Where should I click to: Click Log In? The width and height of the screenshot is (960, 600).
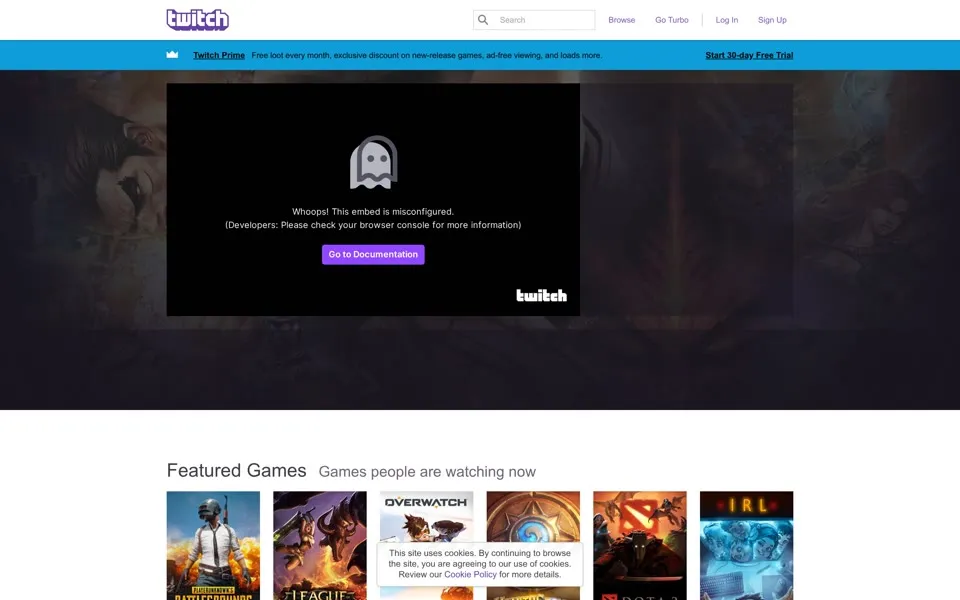click(x=727, y=20)
